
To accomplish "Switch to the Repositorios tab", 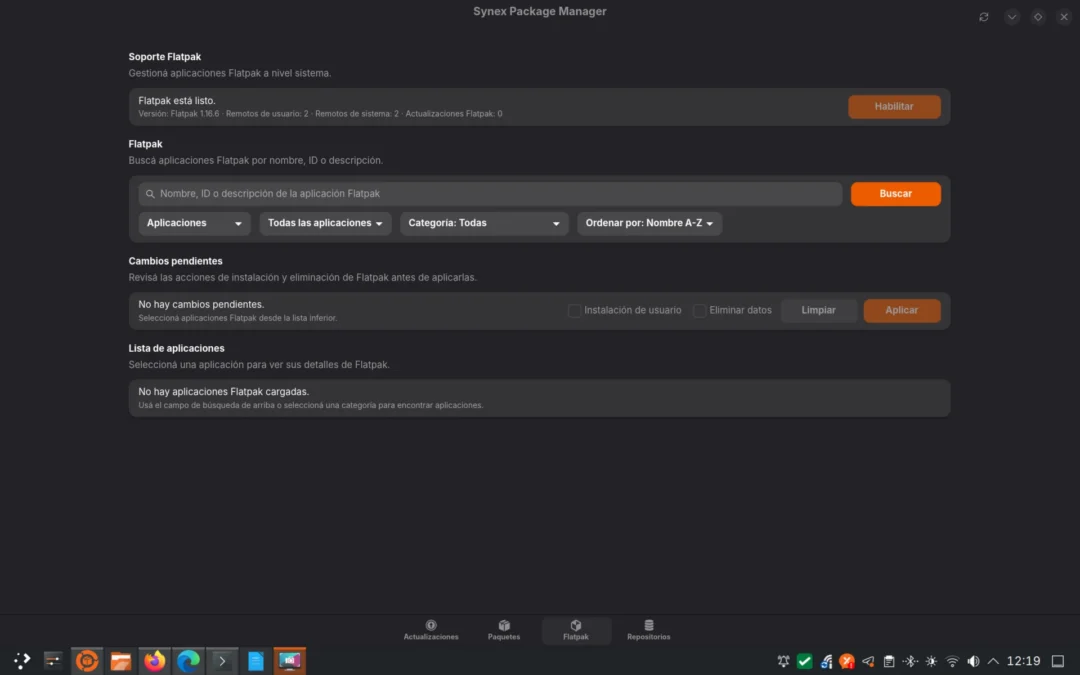I will point(648,630).
